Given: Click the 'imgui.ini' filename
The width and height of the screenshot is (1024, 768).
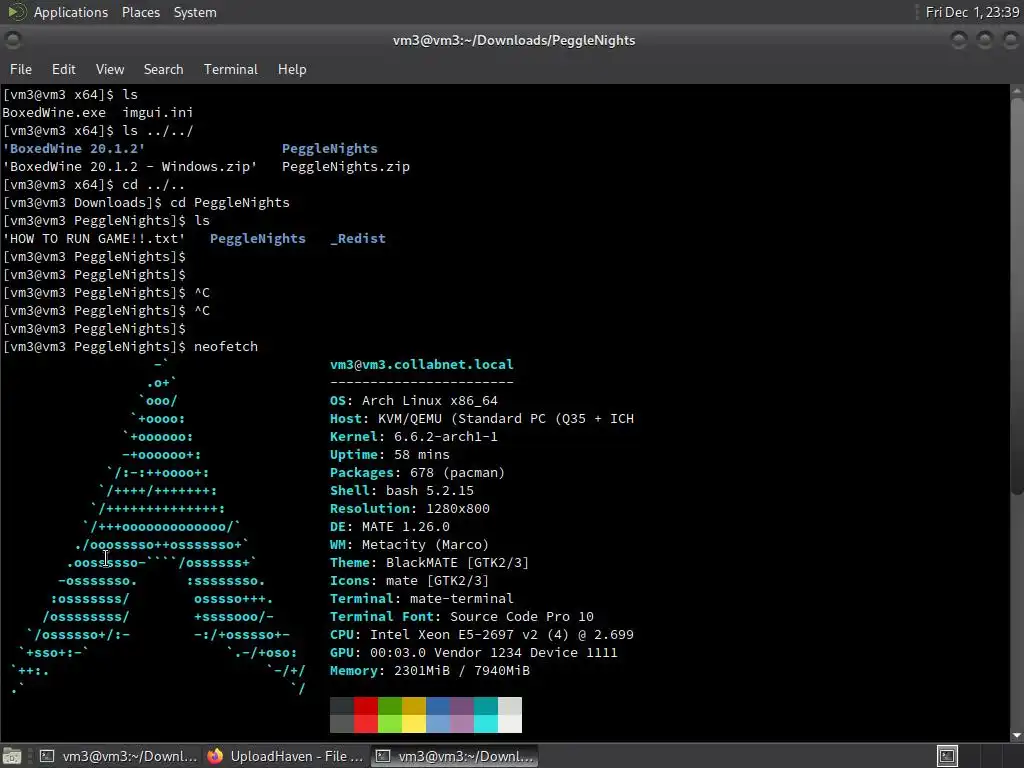Looking at the screenshot, I should pyautogui.click(x=157, y=112).
